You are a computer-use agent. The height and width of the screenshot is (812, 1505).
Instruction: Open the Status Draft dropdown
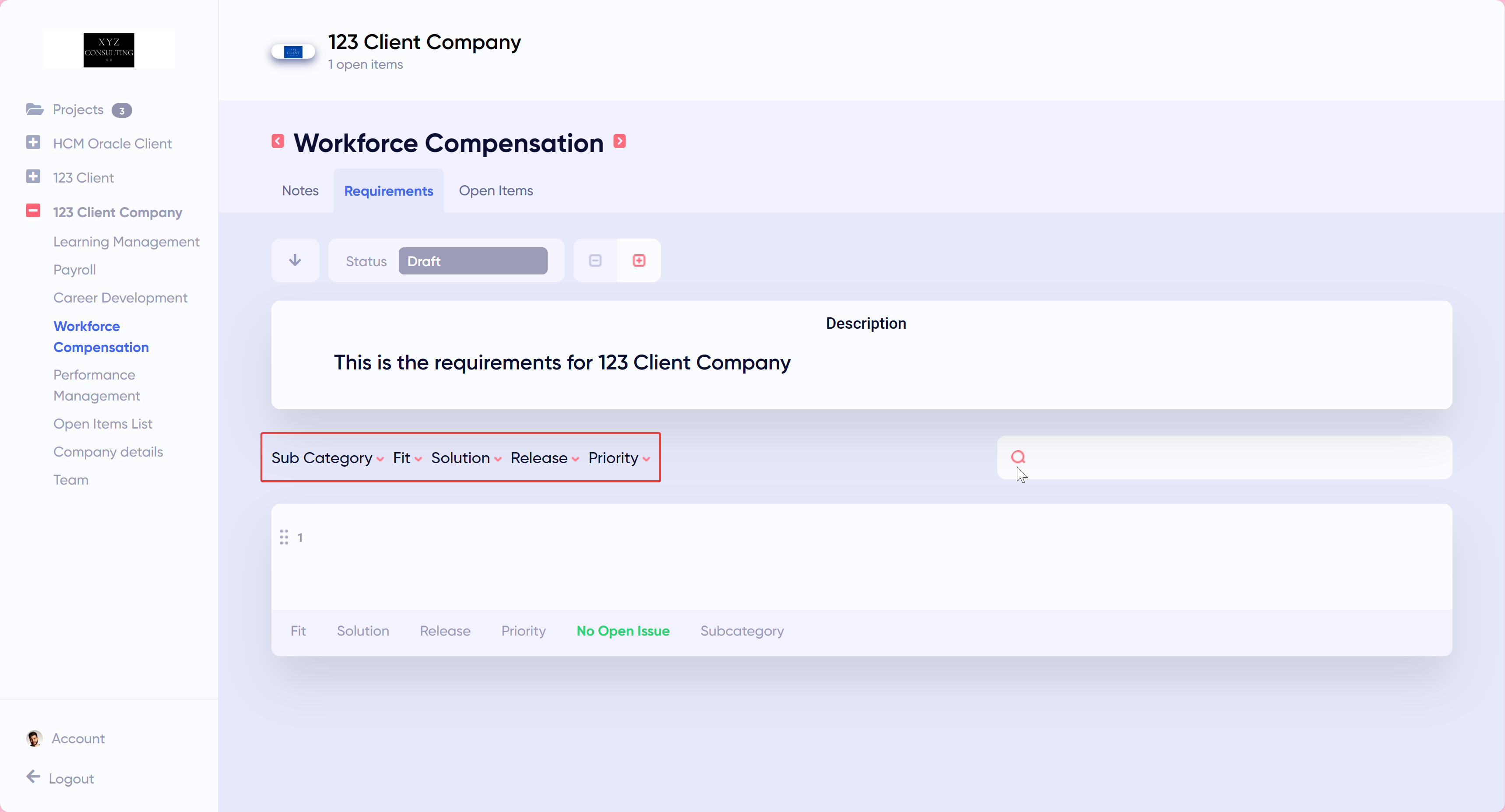point(473,261)
